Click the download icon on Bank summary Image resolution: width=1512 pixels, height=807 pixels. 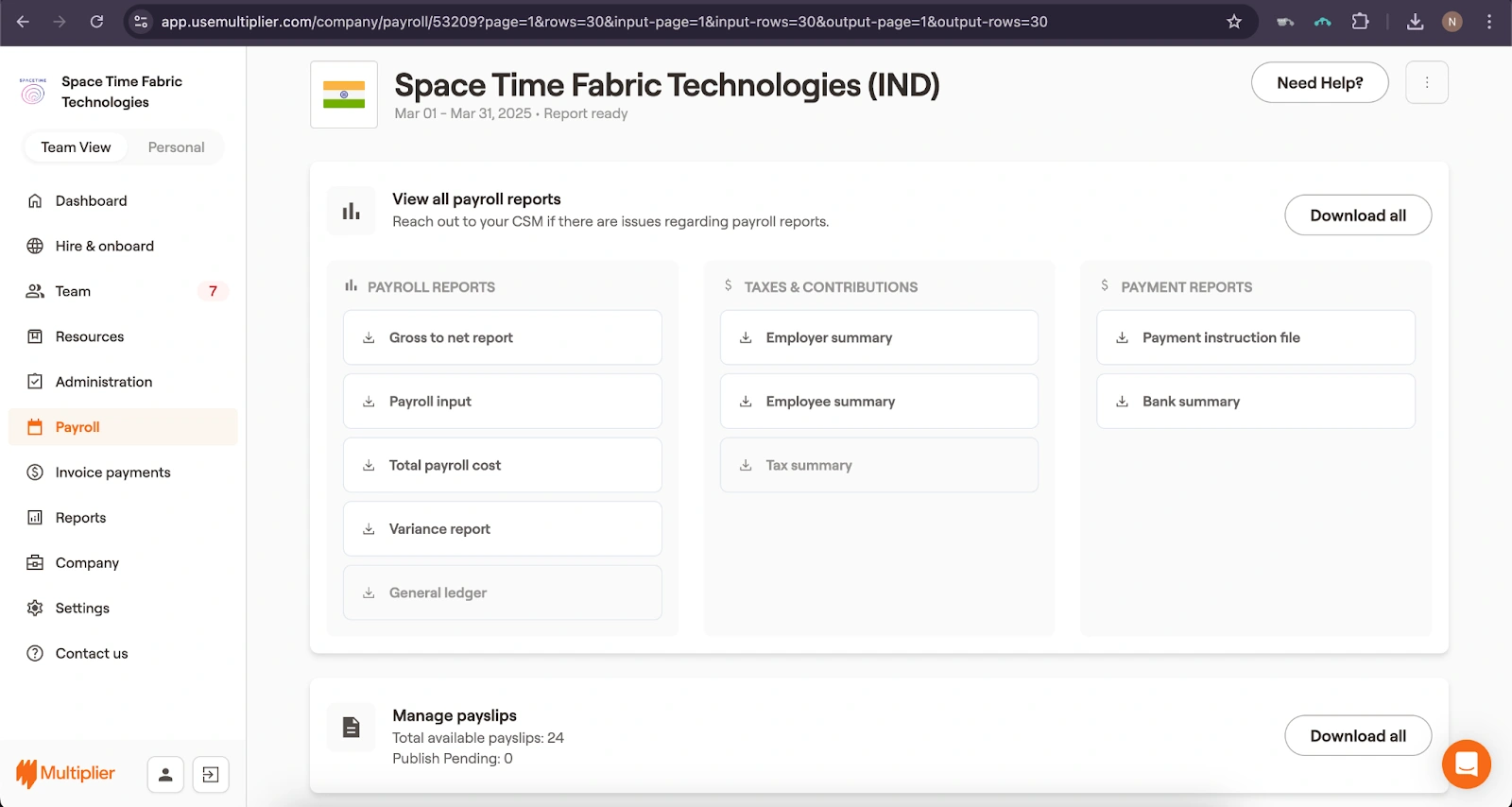coord(1122,402)
